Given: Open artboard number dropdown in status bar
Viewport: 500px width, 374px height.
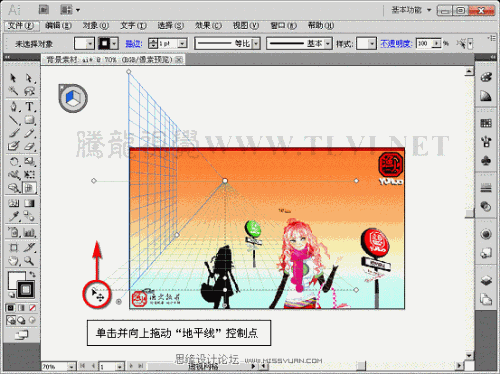Looking at the screenshot, I should 120,366.
